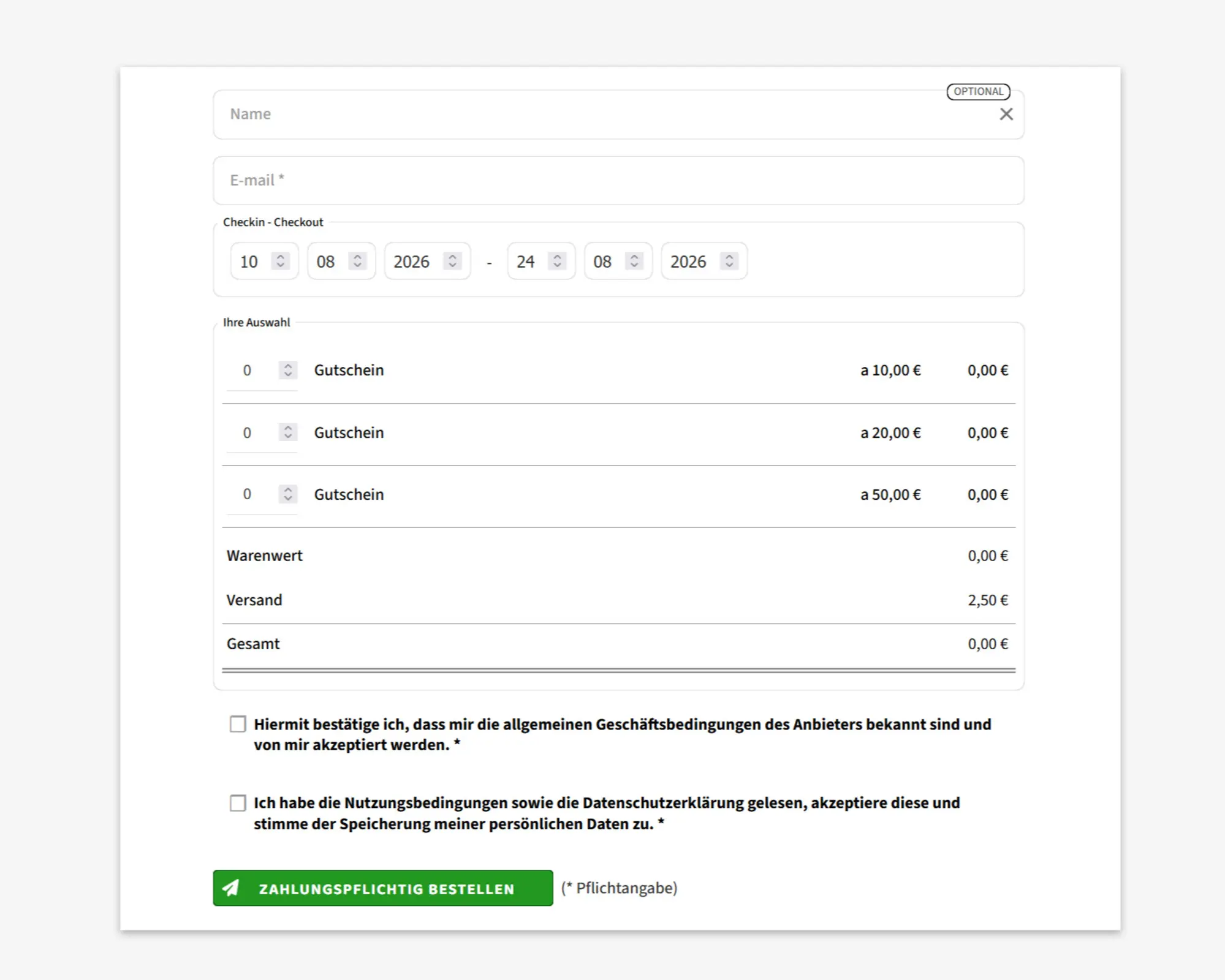Click the 'Ihre Auswahl' legend
Screen dimensions: 1225x980
(256, 322)
